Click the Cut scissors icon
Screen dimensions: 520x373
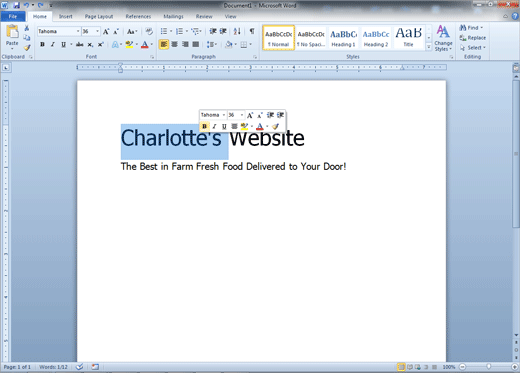click(27, 28)
